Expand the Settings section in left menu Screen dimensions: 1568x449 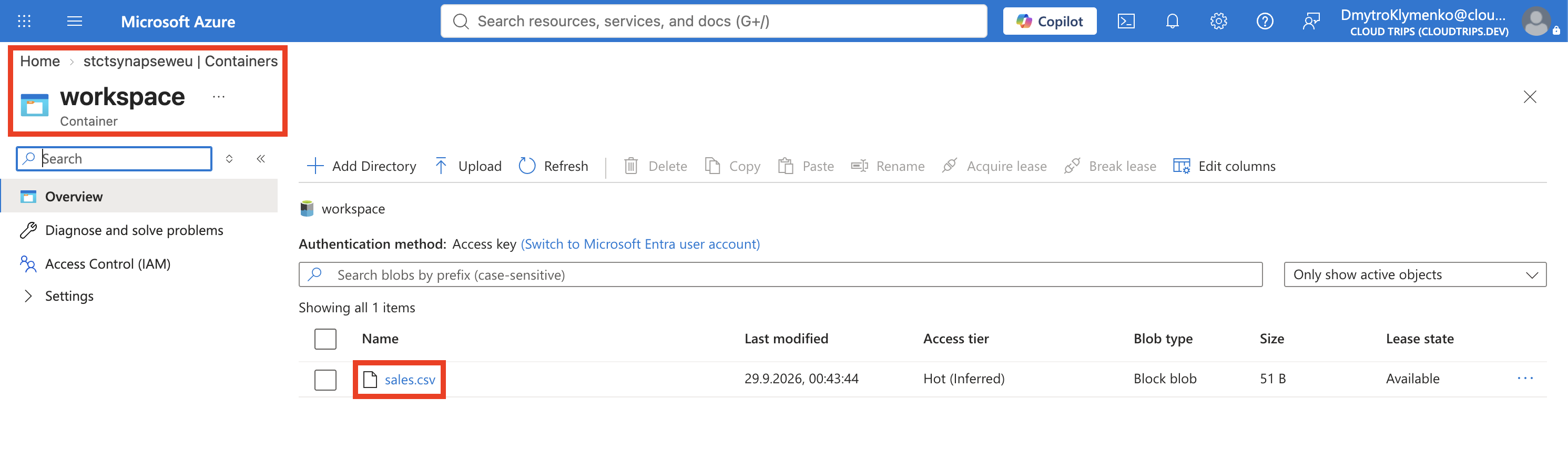[x=28, y=297]
